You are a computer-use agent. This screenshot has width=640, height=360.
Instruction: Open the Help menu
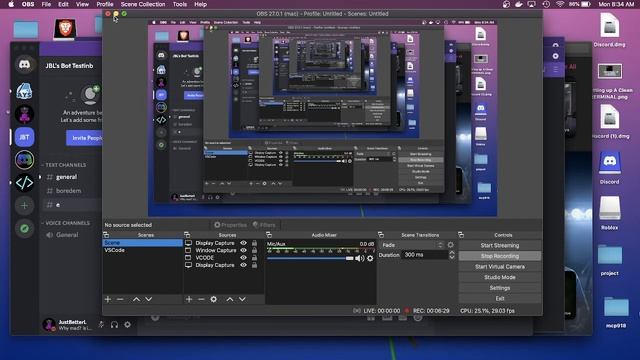pos(200,4)
